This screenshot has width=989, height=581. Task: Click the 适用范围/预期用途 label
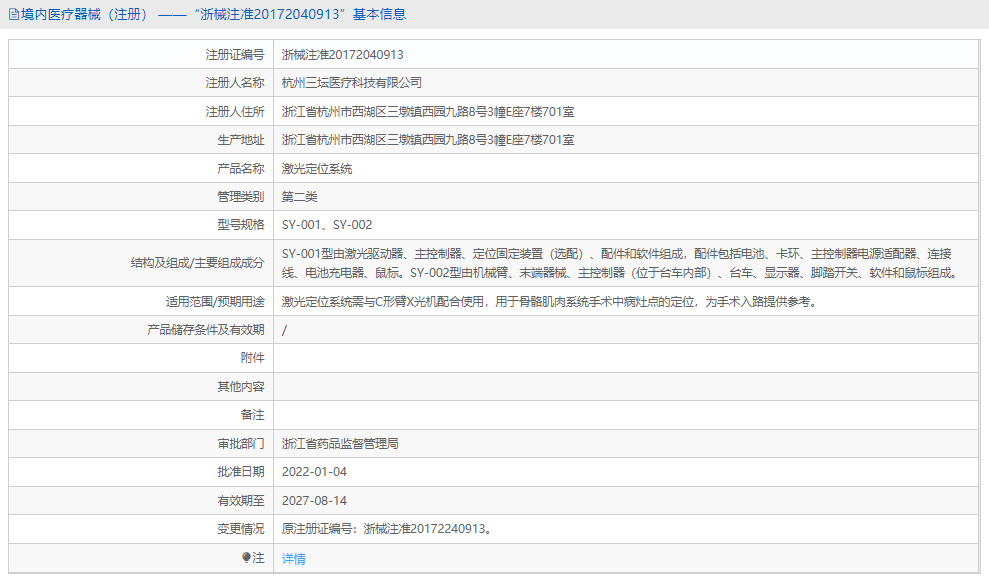click(215, 302)
